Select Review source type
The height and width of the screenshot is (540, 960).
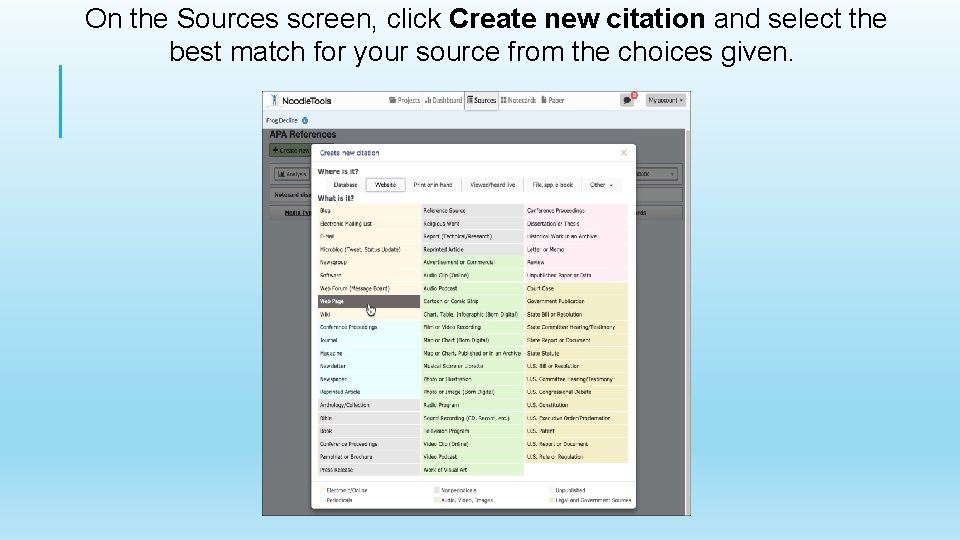(576, 263)
